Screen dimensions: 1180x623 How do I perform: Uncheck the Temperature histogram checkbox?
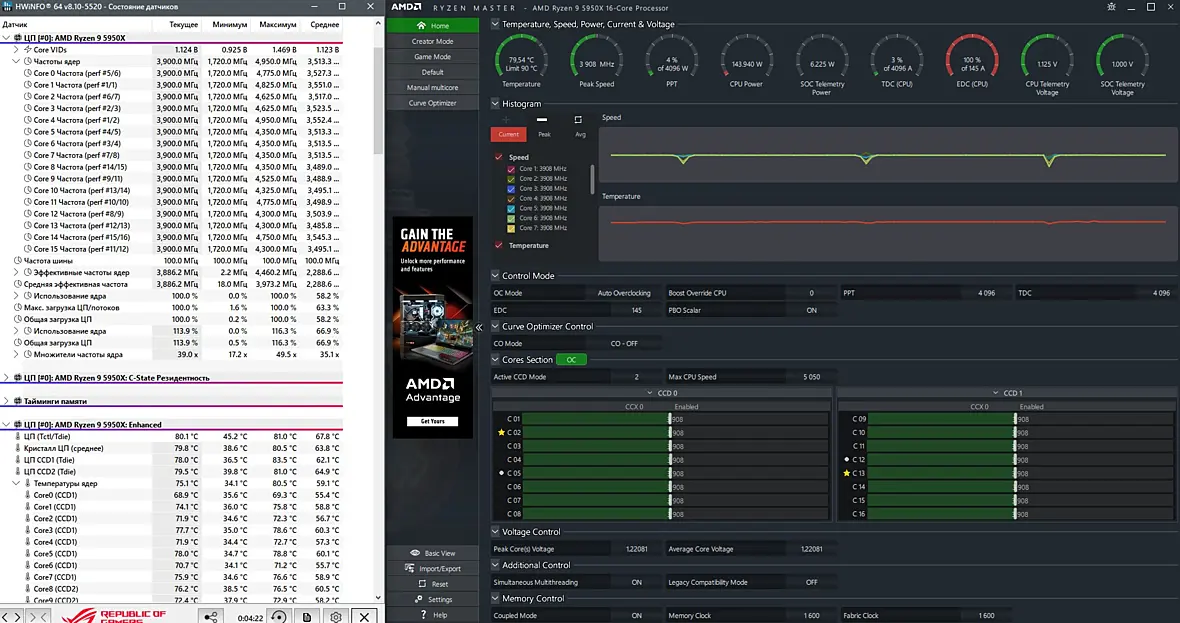pos(498,245)
